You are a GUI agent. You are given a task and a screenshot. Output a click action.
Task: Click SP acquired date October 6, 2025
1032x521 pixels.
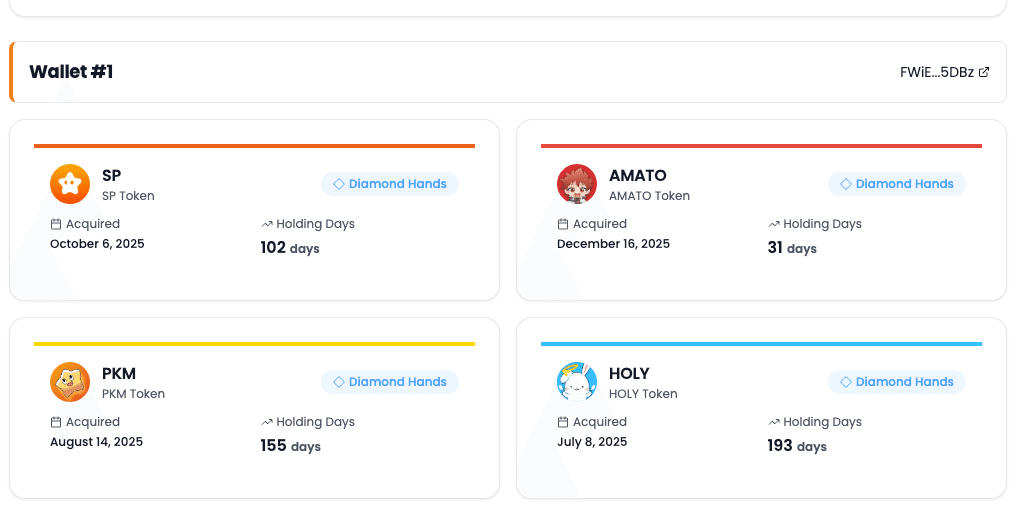(97, 244)
